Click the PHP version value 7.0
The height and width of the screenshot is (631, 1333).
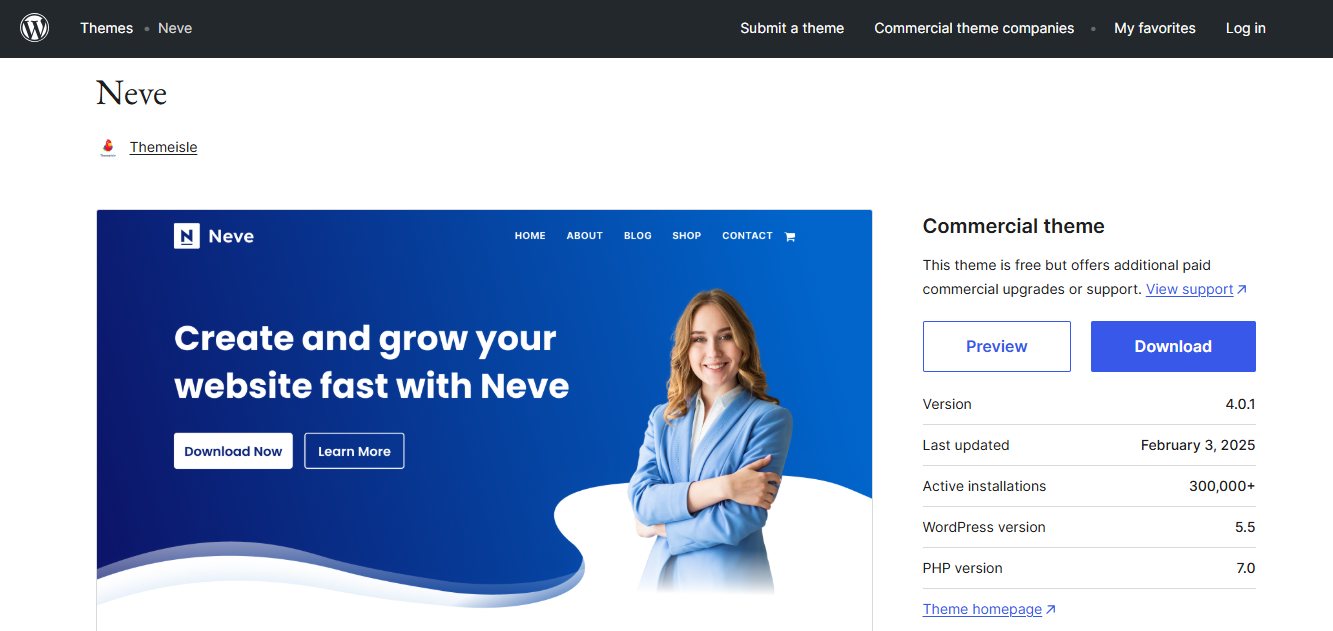pos(1245,568)
